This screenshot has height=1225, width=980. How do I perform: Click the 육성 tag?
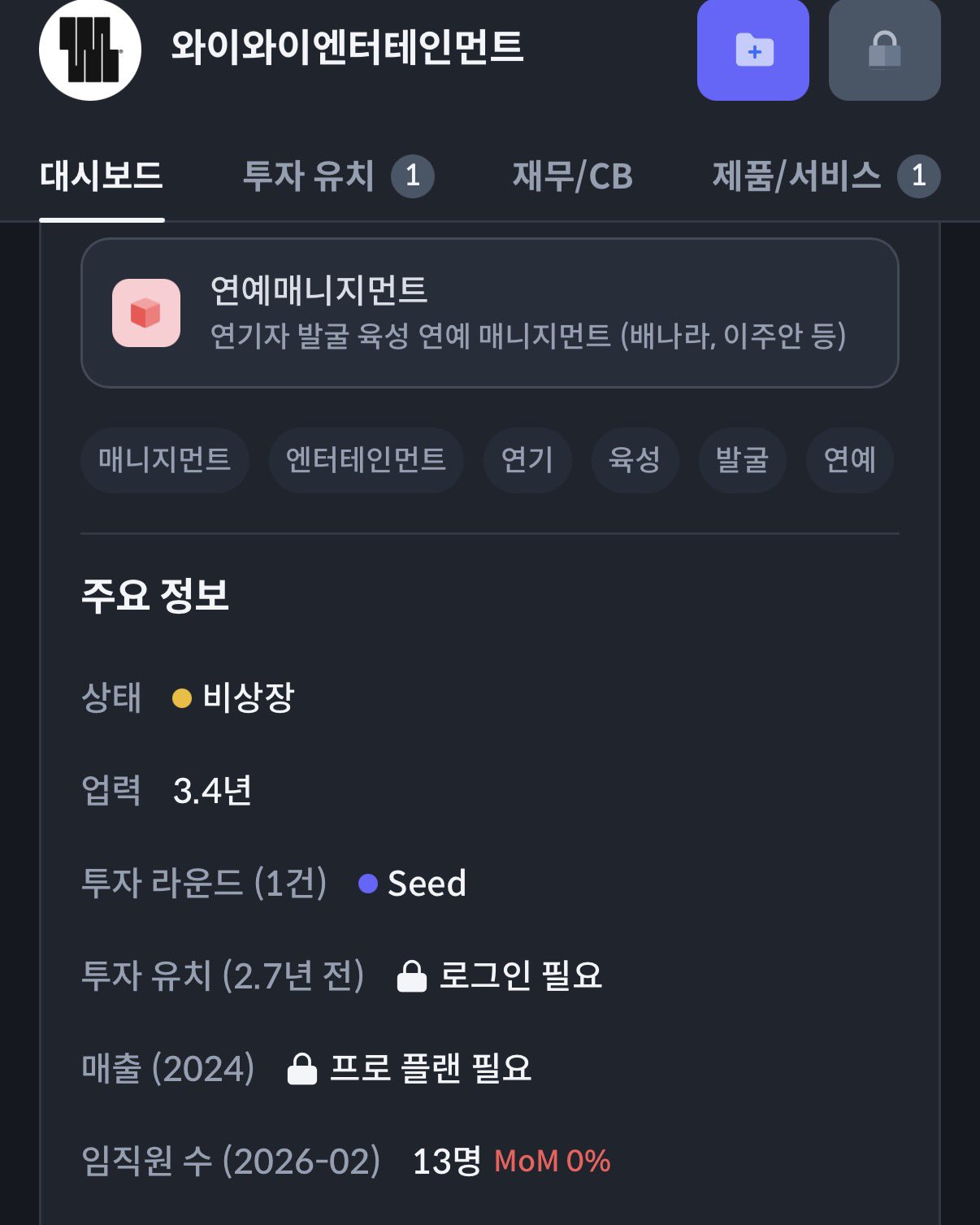pos(635,460)
